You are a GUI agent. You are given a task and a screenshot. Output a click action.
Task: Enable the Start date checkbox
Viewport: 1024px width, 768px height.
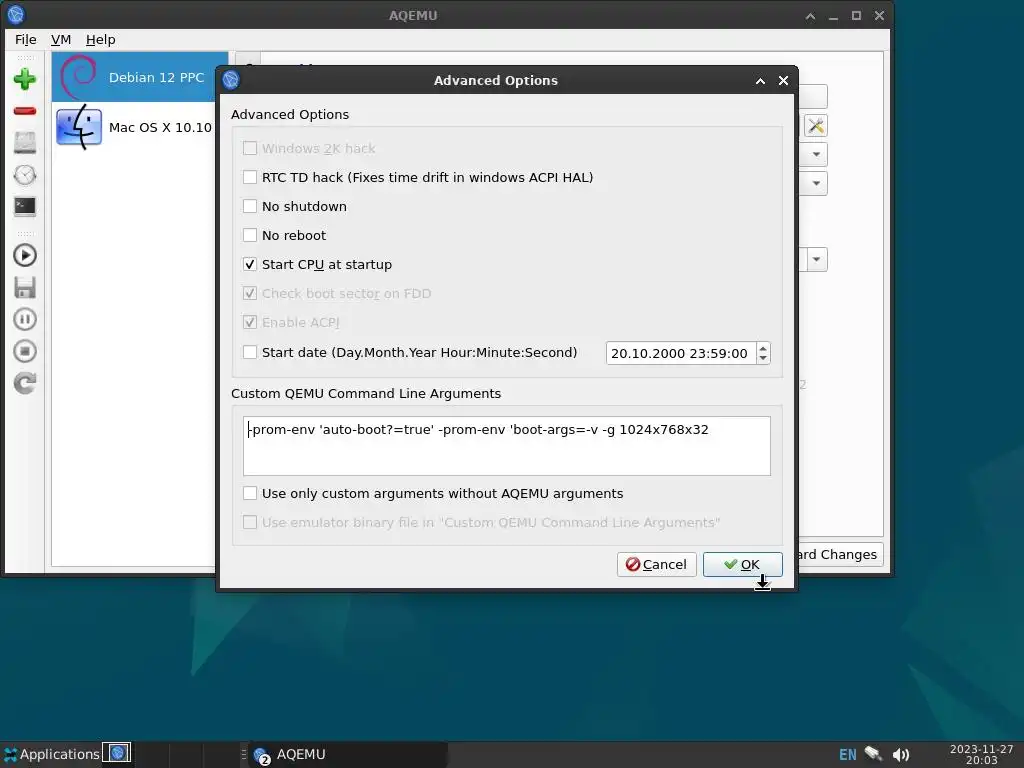(x=249, y=353)
